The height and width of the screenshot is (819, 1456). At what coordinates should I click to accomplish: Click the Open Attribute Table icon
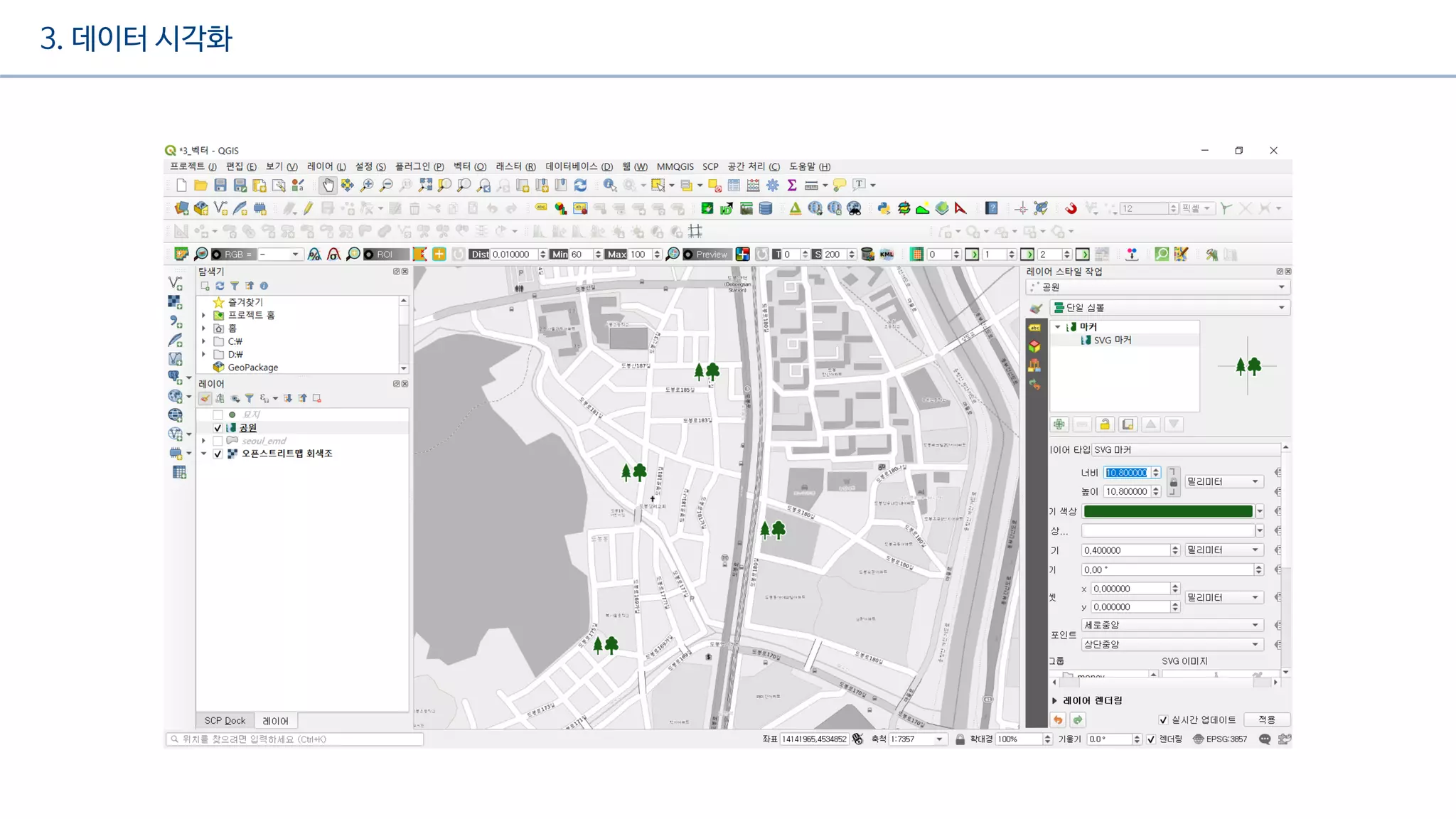(x=734, y=186)
